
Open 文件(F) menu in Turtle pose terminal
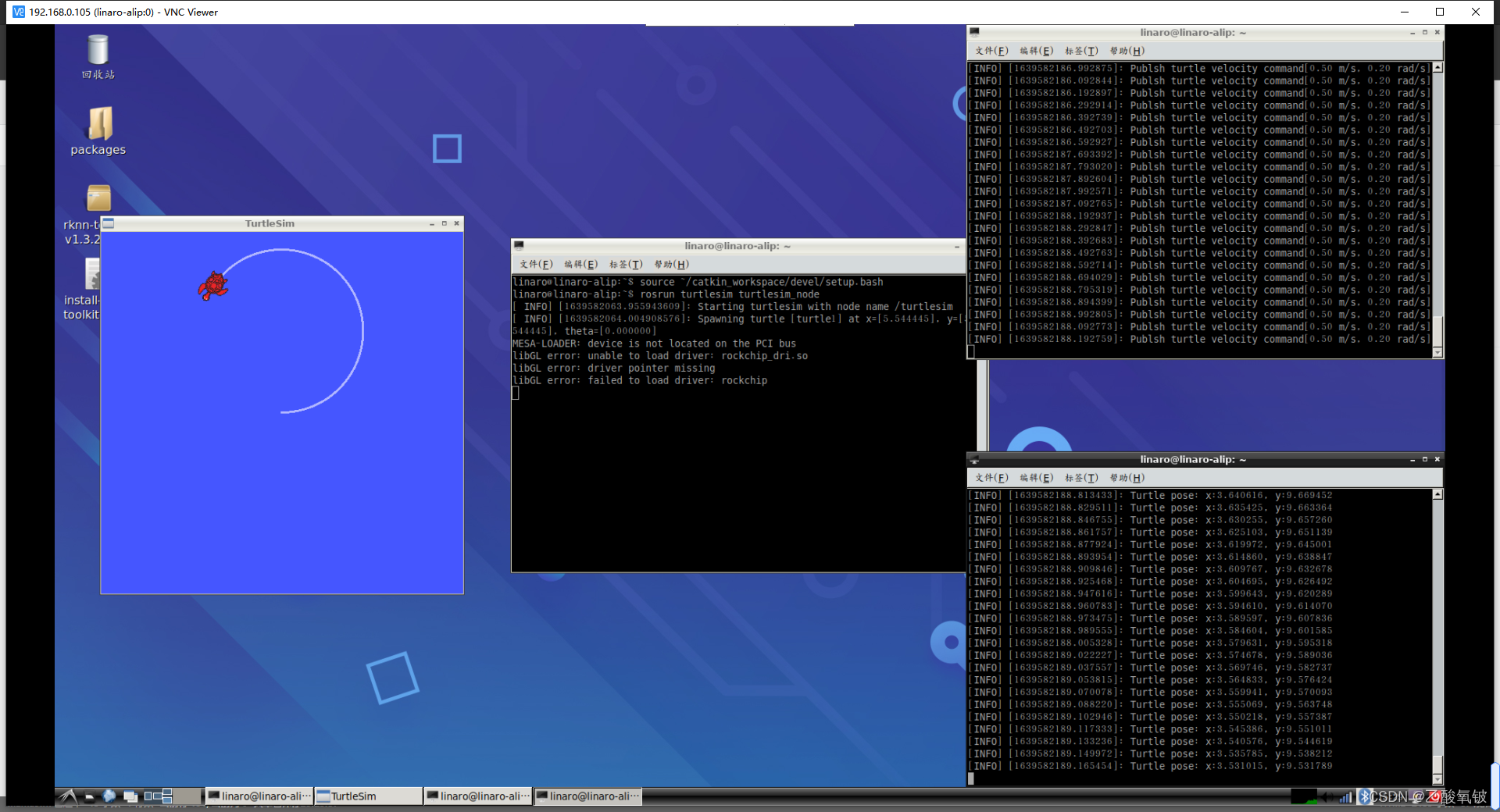tap(991, 478)
